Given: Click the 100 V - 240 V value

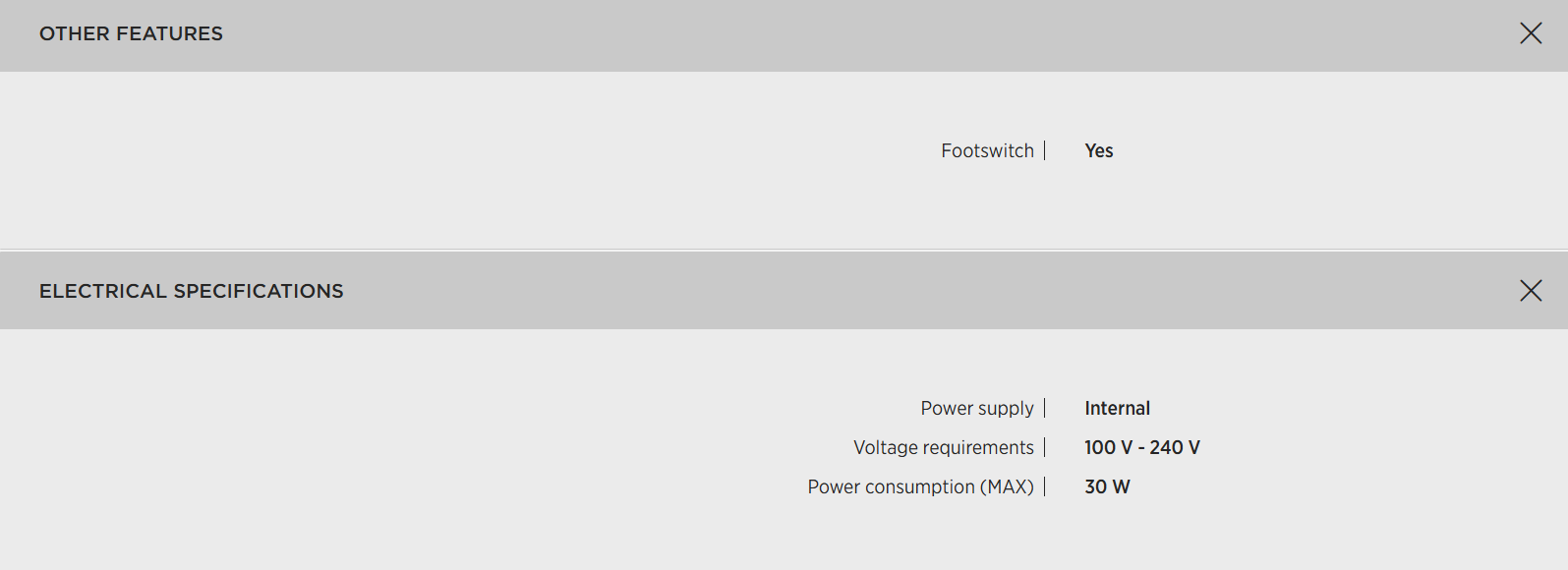Looking at the screenshot, I should [x=1141, y=447].
